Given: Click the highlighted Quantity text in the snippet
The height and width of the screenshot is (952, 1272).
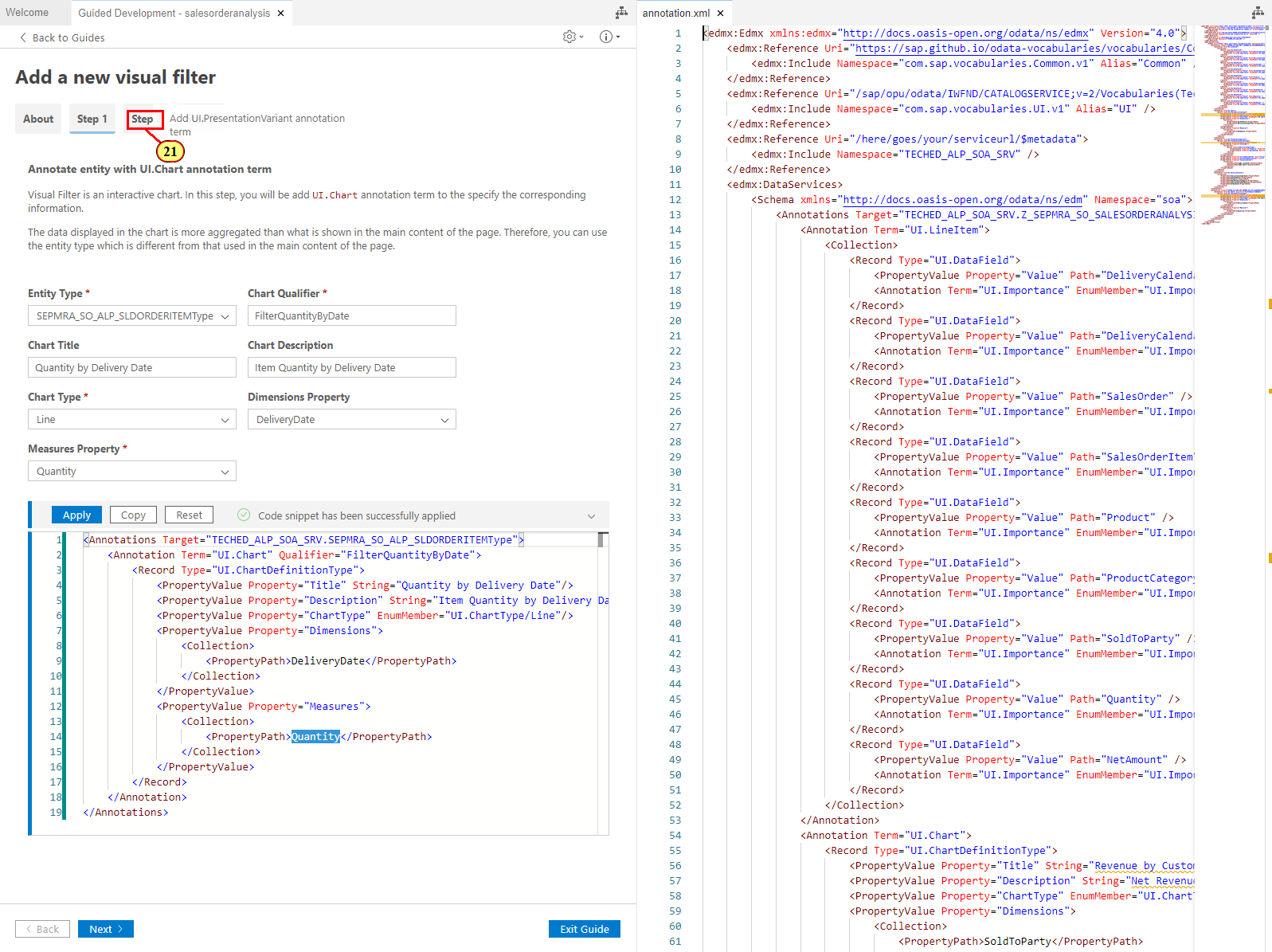Looking at the screenshot, I should (315, 736).
